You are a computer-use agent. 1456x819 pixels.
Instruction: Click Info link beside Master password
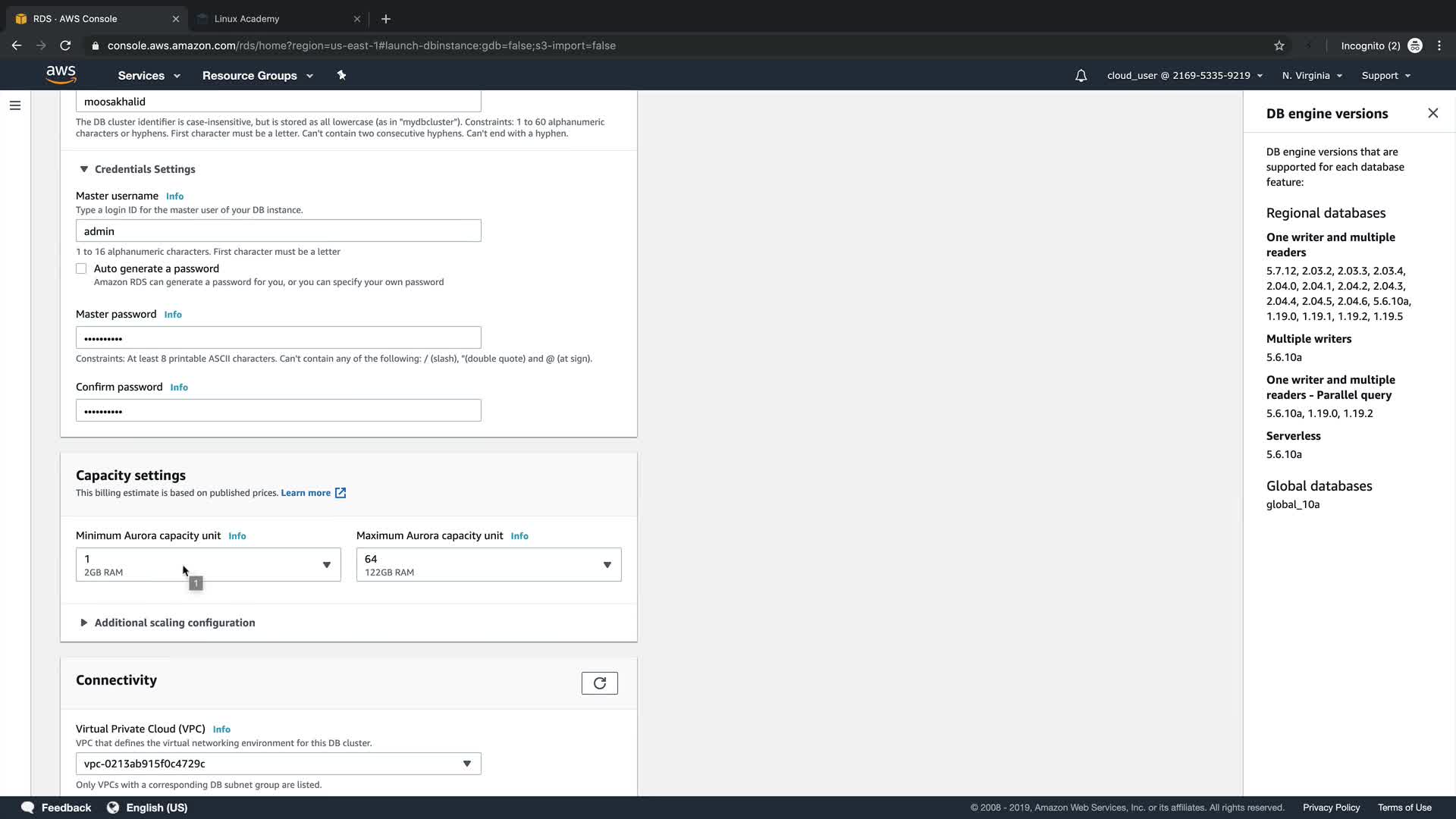coord(173,315)
